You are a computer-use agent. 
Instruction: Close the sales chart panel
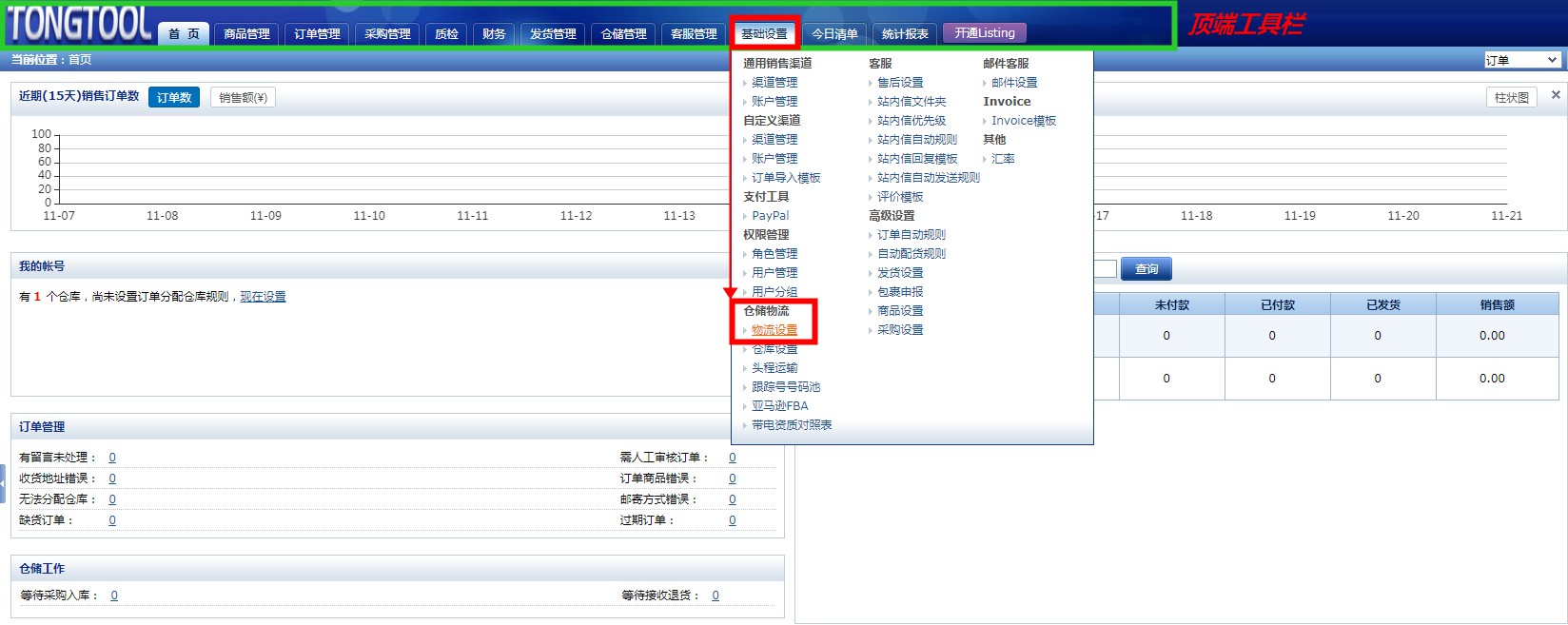tap(1556, 95)
